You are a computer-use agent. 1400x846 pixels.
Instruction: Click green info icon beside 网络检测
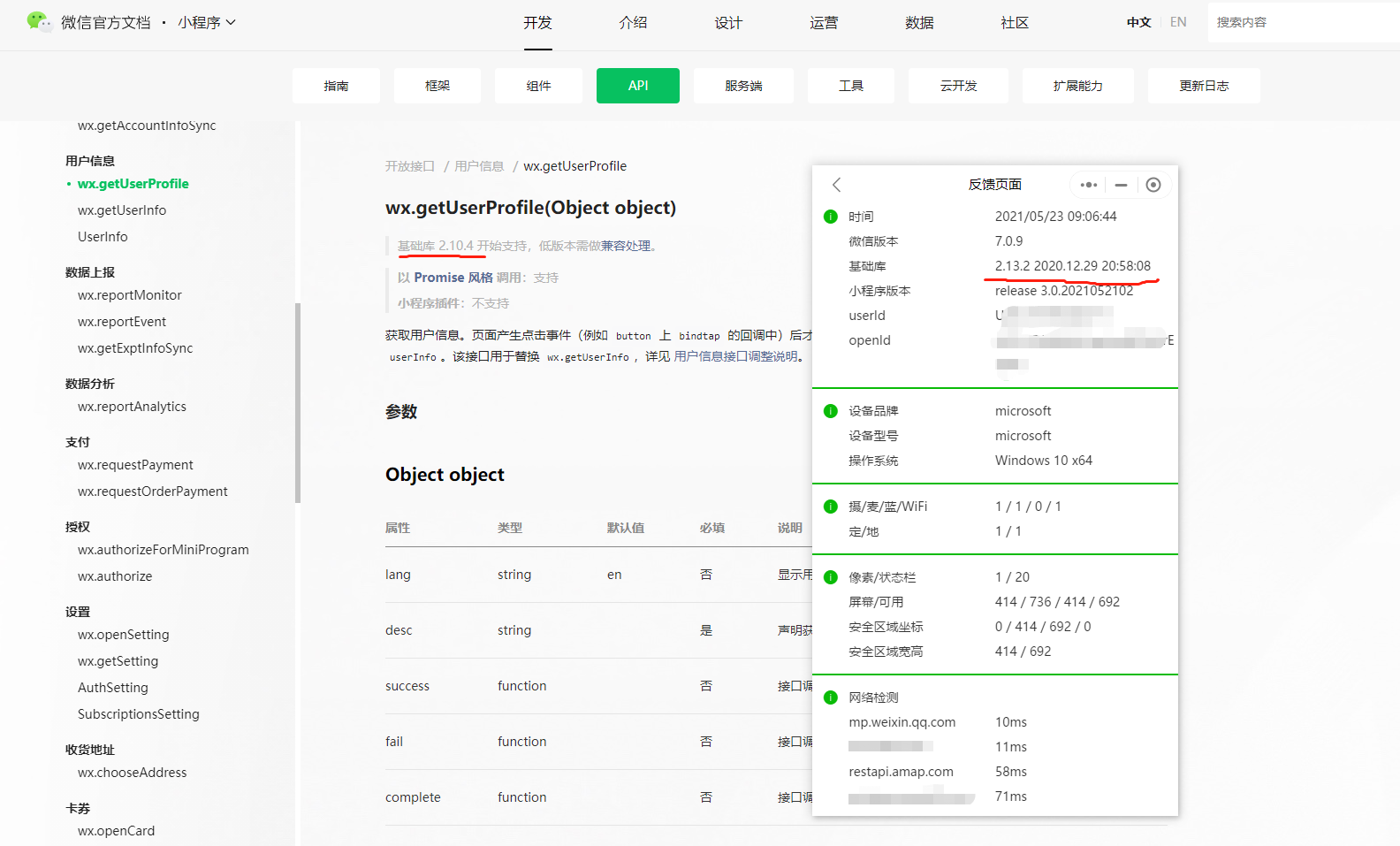point(831,697)
